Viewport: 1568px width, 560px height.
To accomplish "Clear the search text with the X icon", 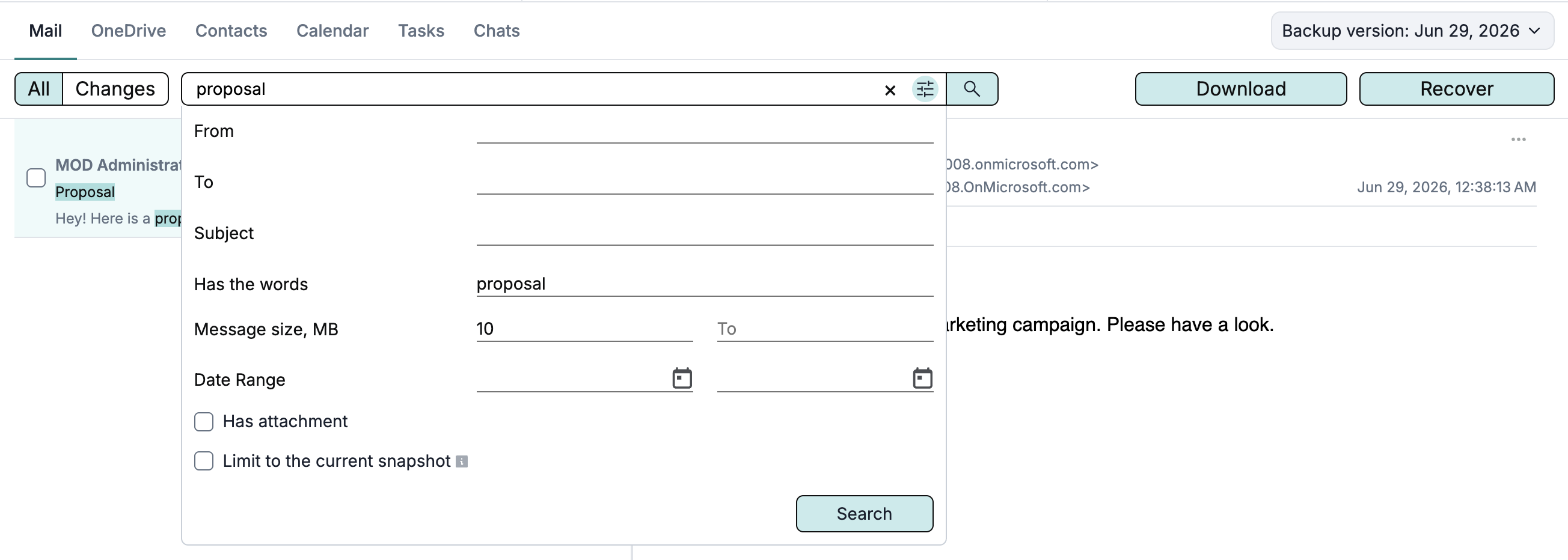I will point(889,90).
